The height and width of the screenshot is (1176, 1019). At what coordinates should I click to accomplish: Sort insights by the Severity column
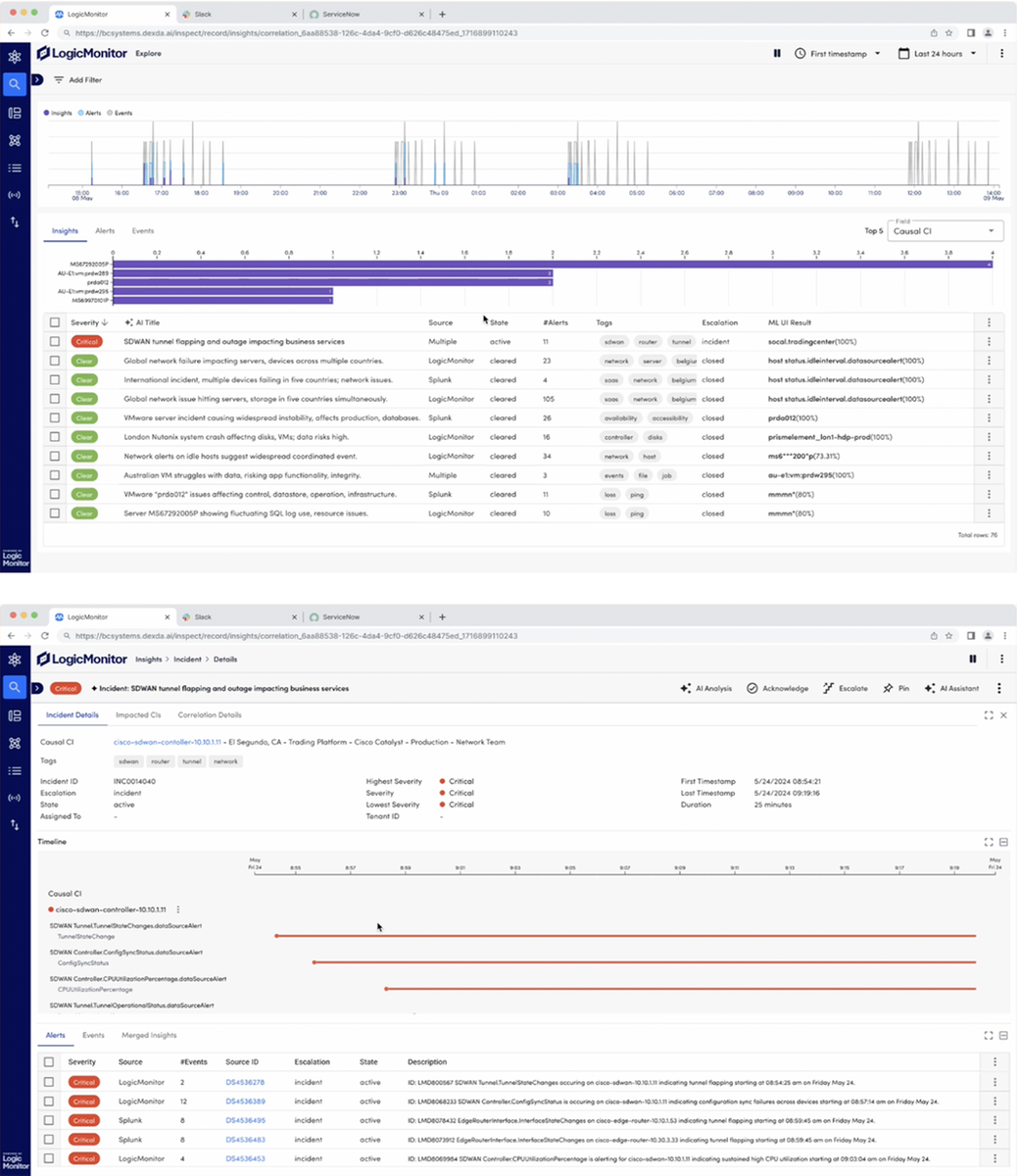tap(89, 322)
